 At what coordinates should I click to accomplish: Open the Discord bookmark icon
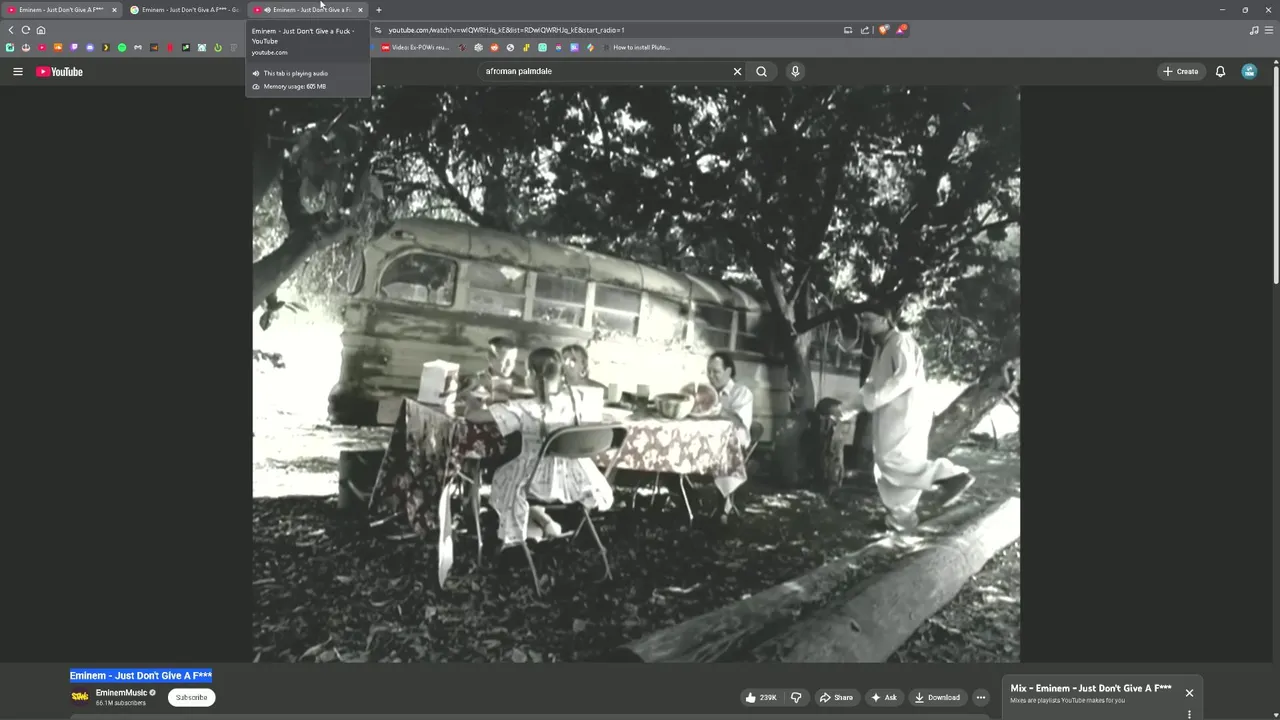click(90, 47)
